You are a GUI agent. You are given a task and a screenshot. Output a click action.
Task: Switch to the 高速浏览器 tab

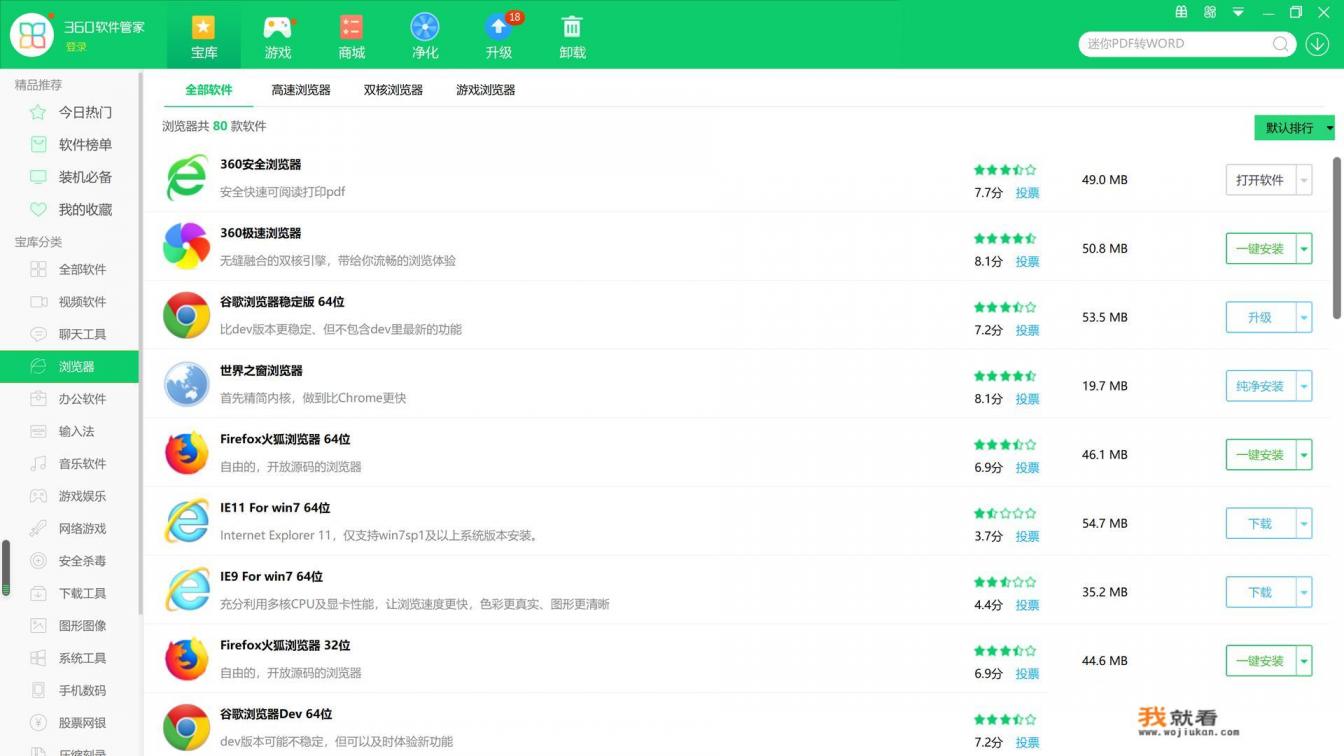click(x=301, y=89)
